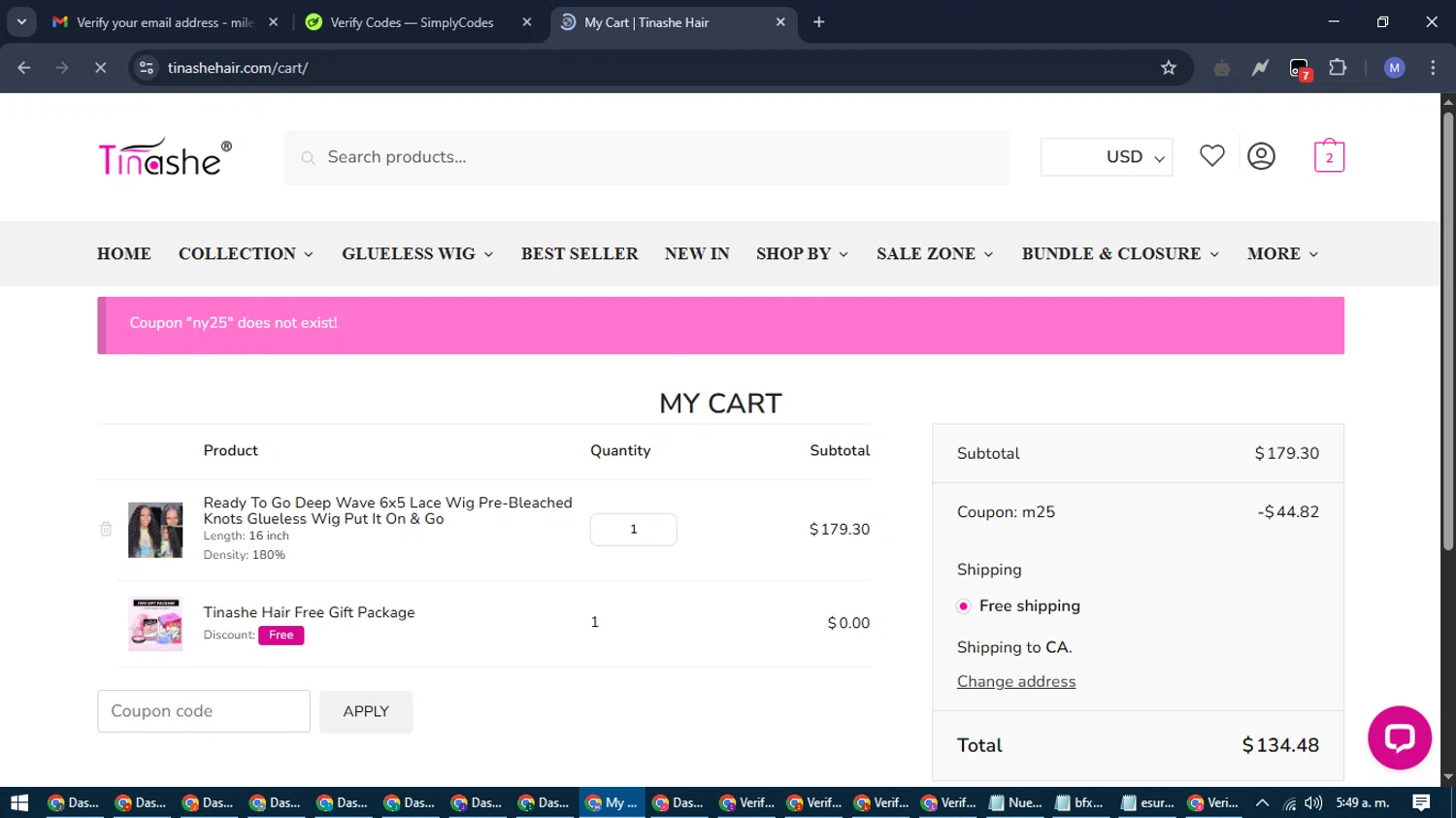Expand the COLLECTION menu
The width and height of the screenshot is (1456, 818).
[x=246, y=253]
